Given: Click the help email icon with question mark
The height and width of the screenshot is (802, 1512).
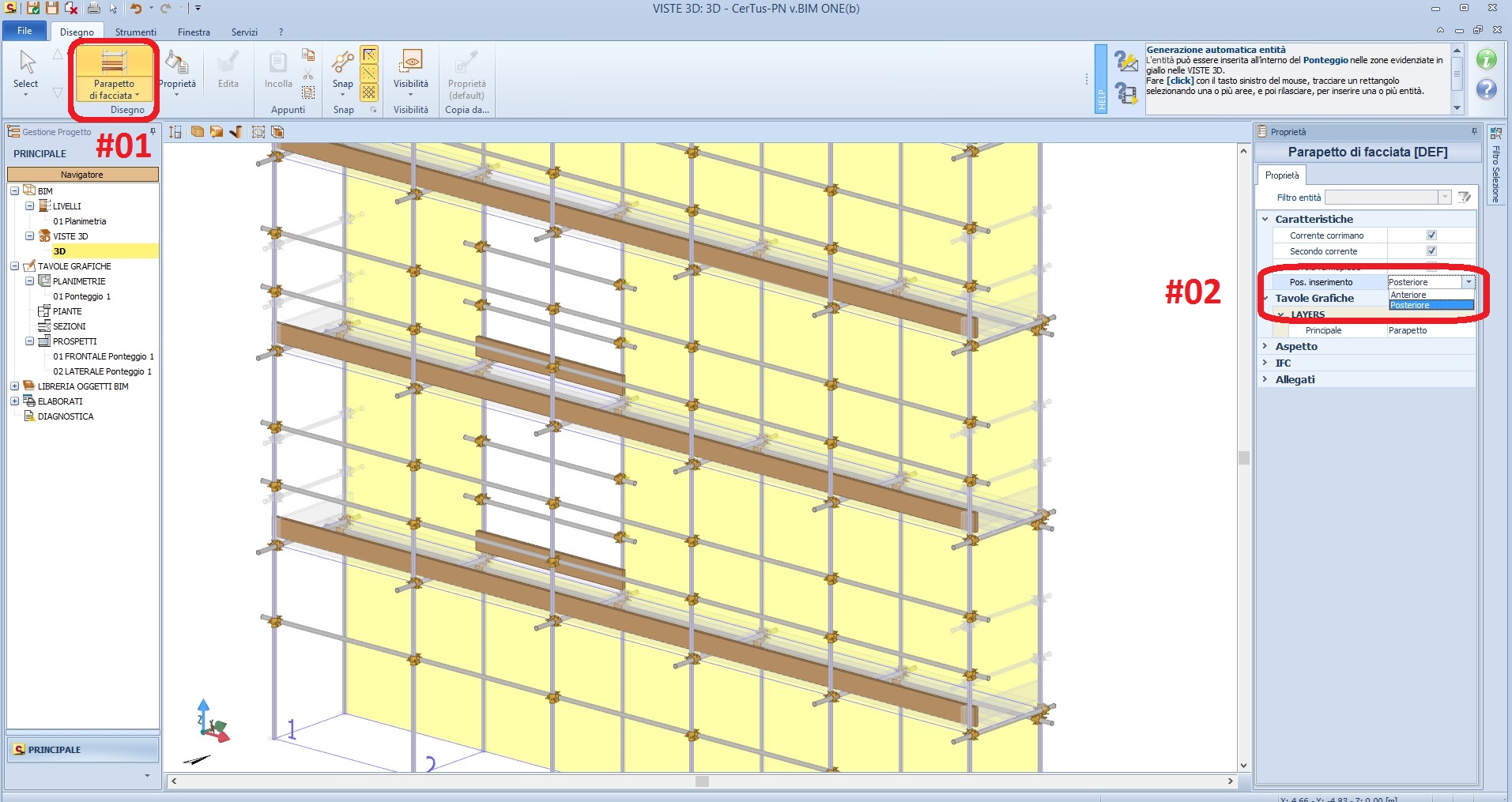Looking at the screenshot, I should click(1126, 61).
